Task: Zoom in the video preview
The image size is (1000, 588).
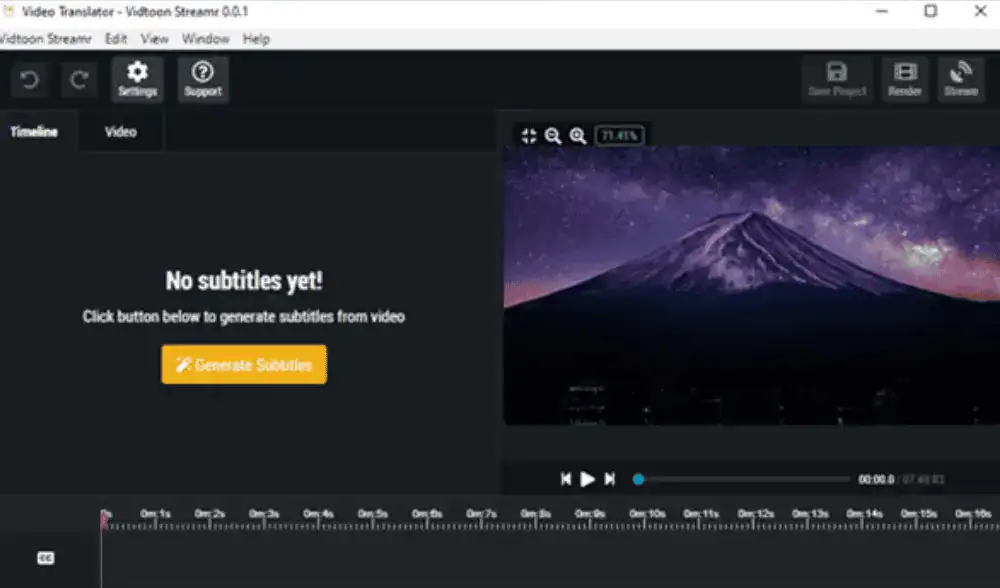Action: 577,136
